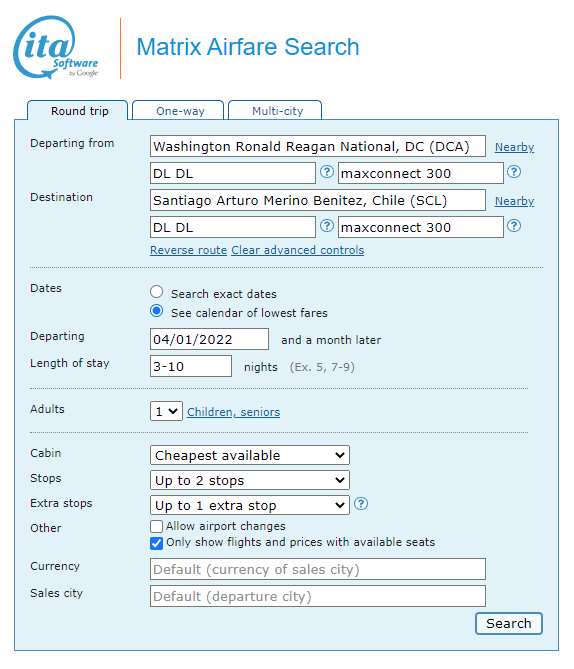The width and height of the screenshot is (574, 669).
Task: Click the Length of stay field
Action: pos(191,366)
